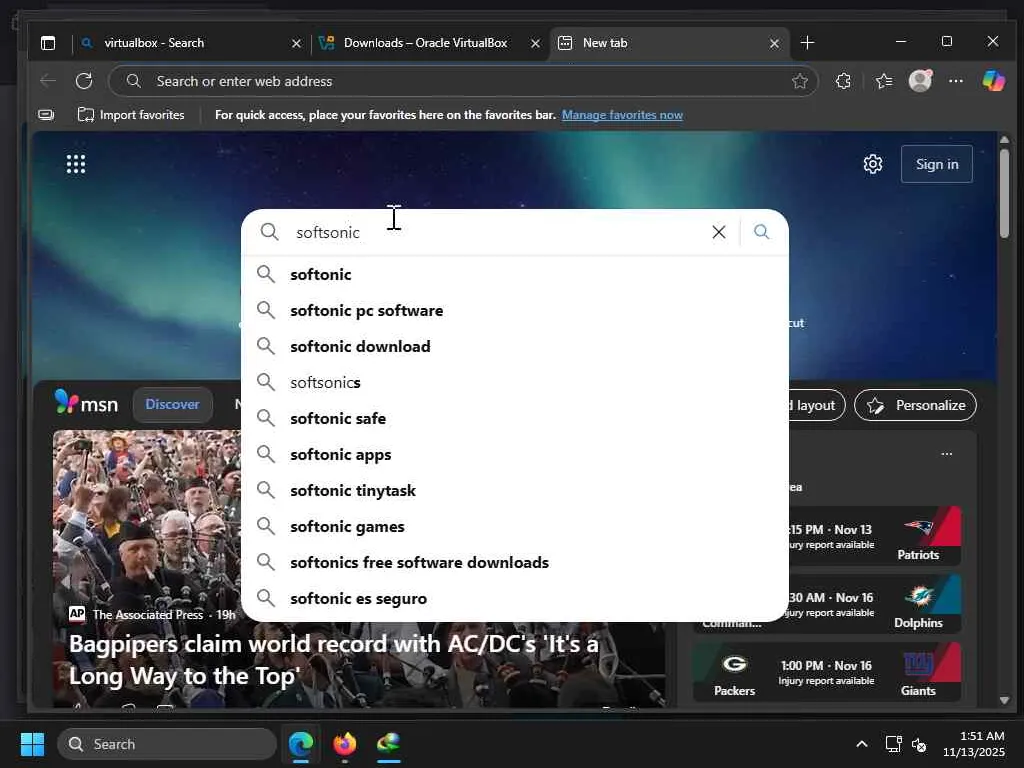Switch to virtualbox - Search tab

click(x=189, y=43)
